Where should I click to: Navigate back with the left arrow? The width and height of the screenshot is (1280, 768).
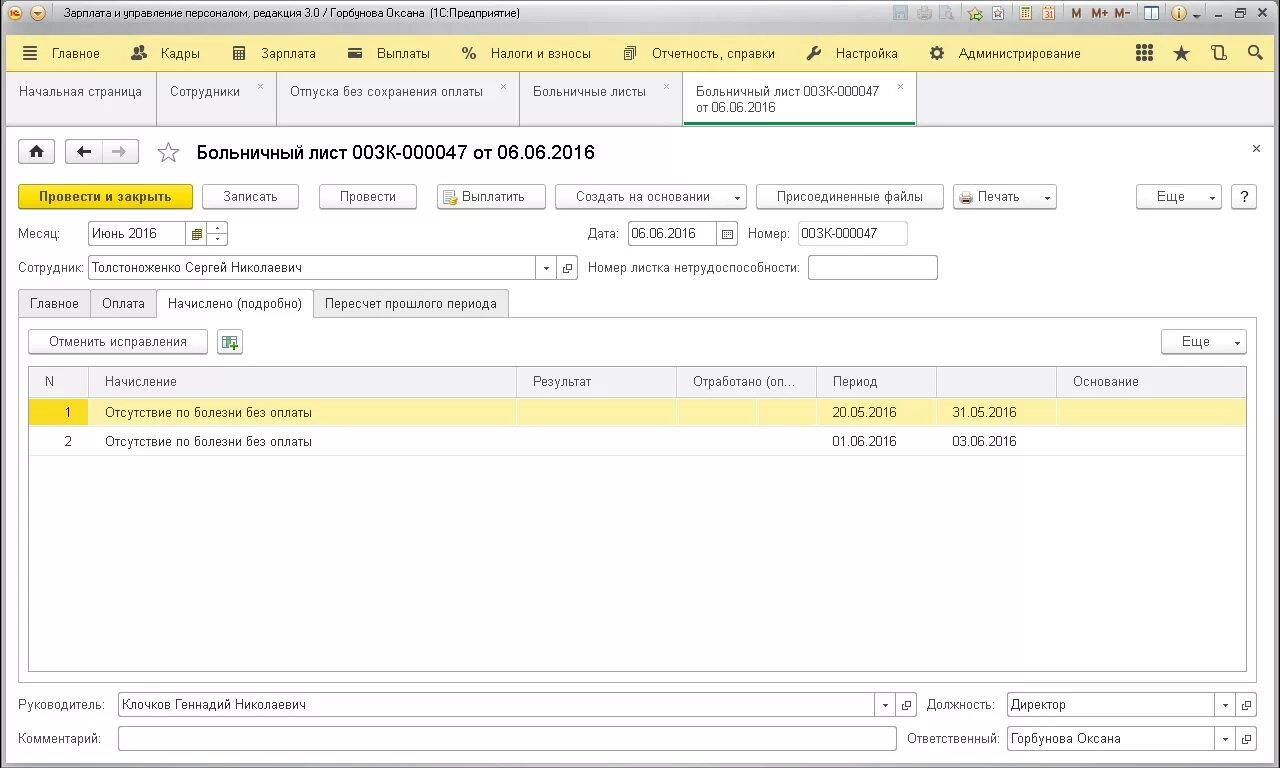pos(84,152)
